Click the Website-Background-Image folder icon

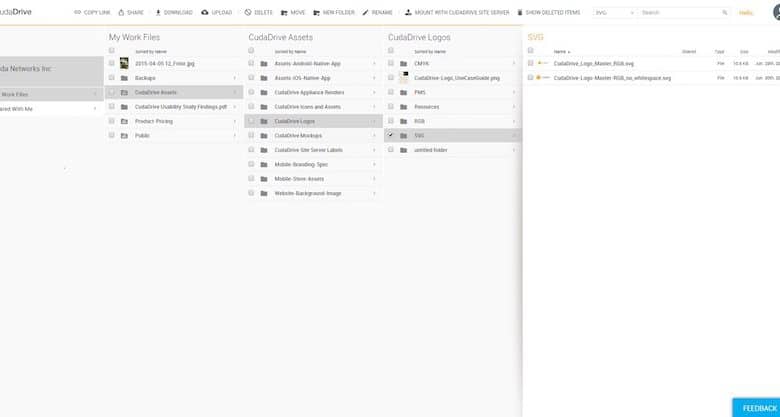pos(264,194)
